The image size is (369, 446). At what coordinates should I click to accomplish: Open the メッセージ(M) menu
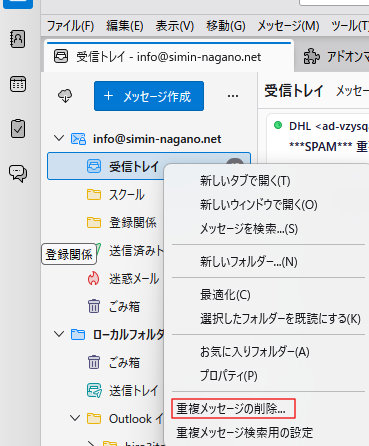click(x=288, y=26)
